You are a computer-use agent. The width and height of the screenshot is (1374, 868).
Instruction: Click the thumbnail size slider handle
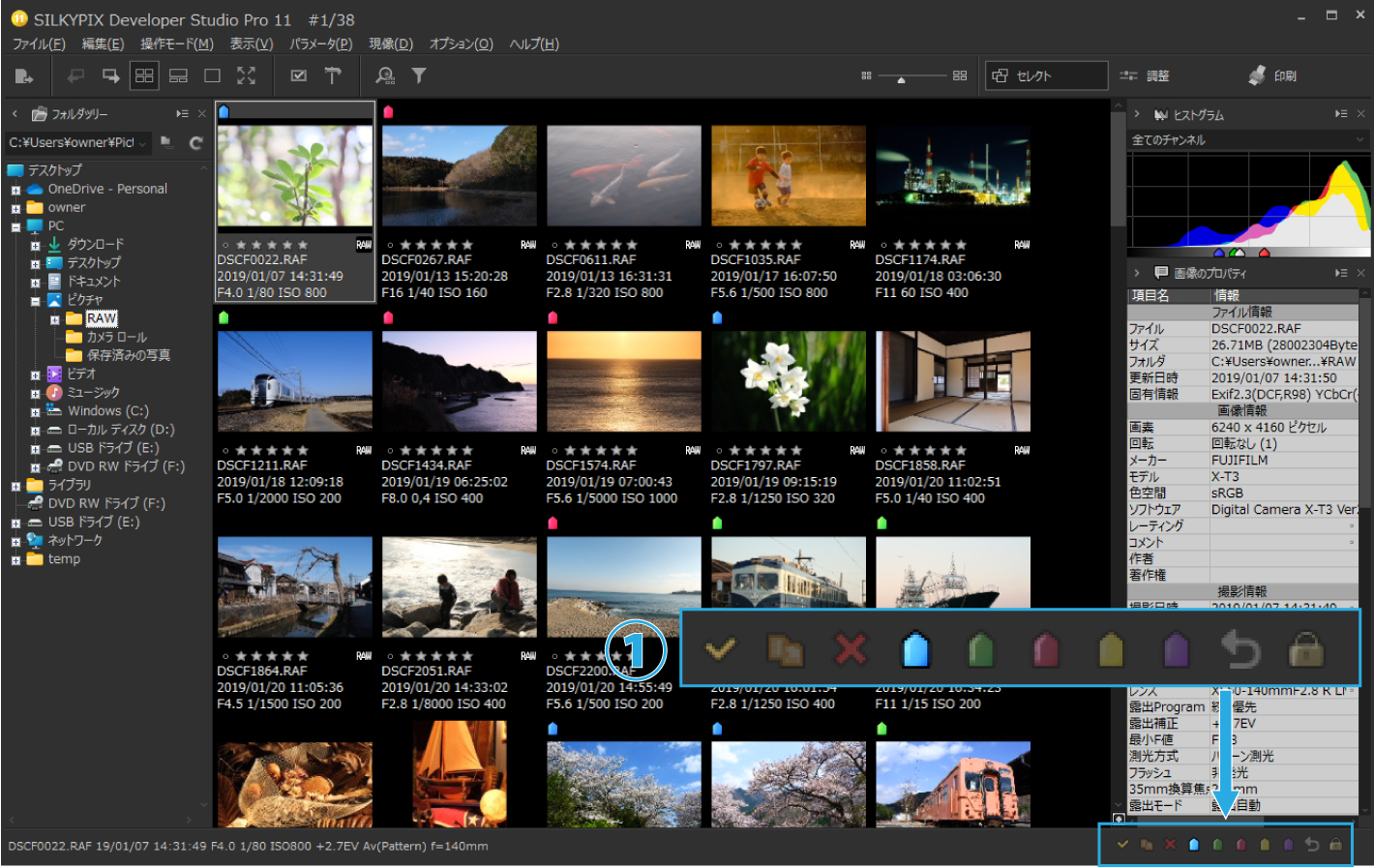click(901, 80)
